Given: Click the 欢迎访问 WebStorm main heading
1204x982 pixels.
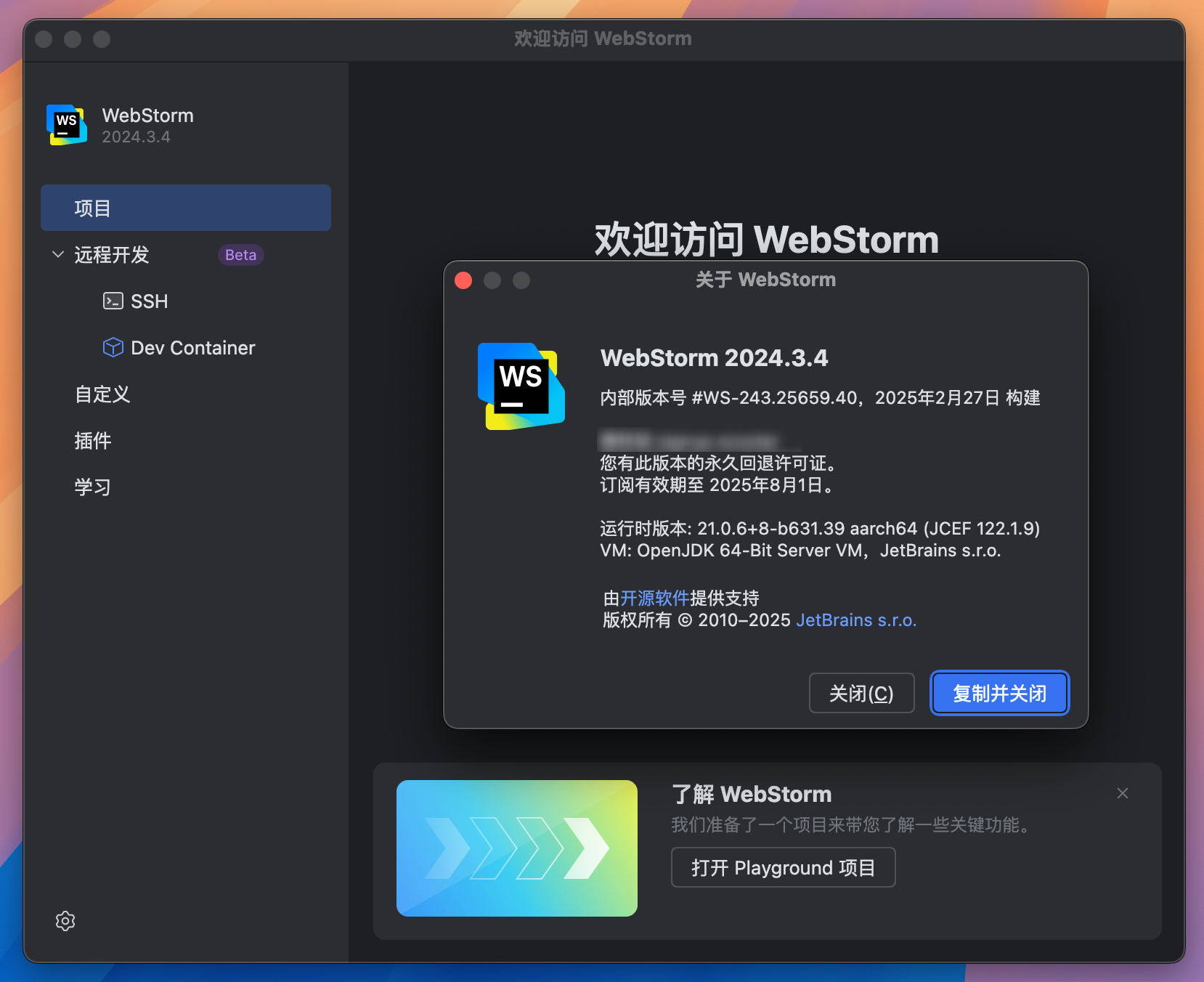Looking at the screenshot, I should click(x=766, y=239).
